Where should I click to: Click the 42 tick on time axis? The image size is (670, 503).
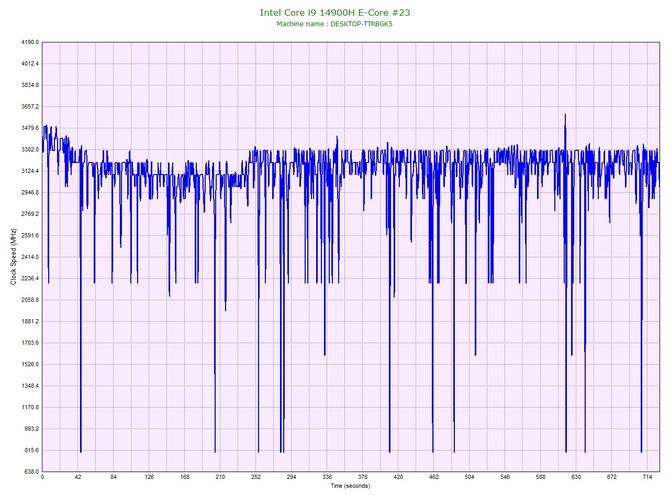point(78,477)
